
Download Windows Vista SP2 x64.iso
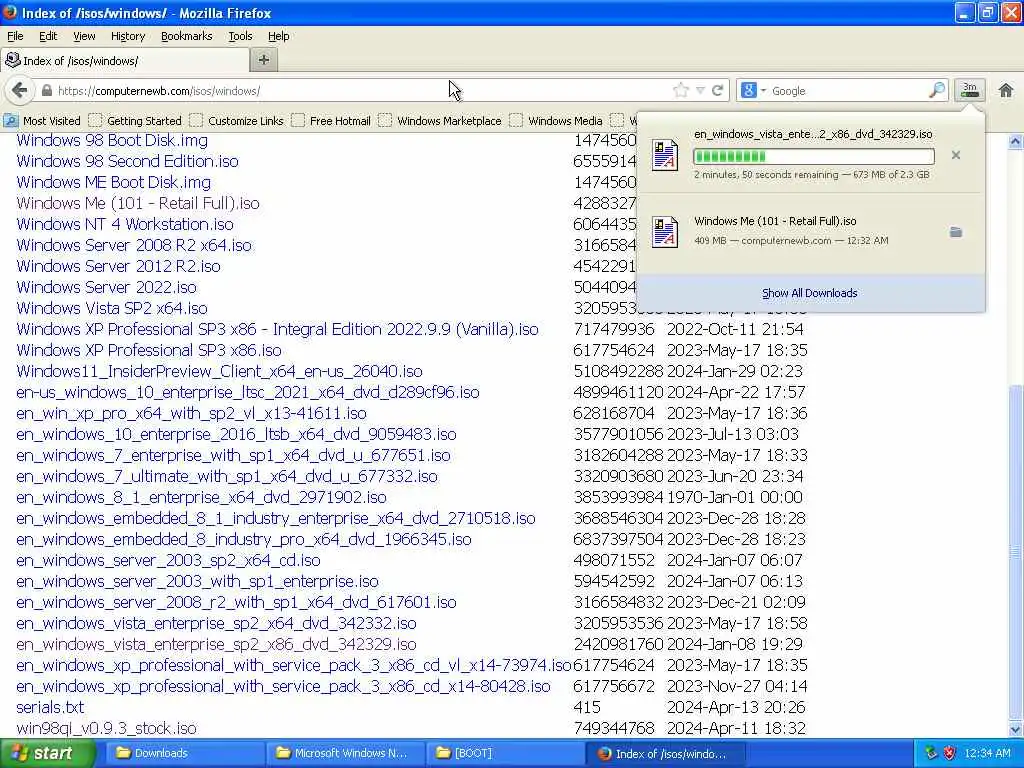pos(112,308)
